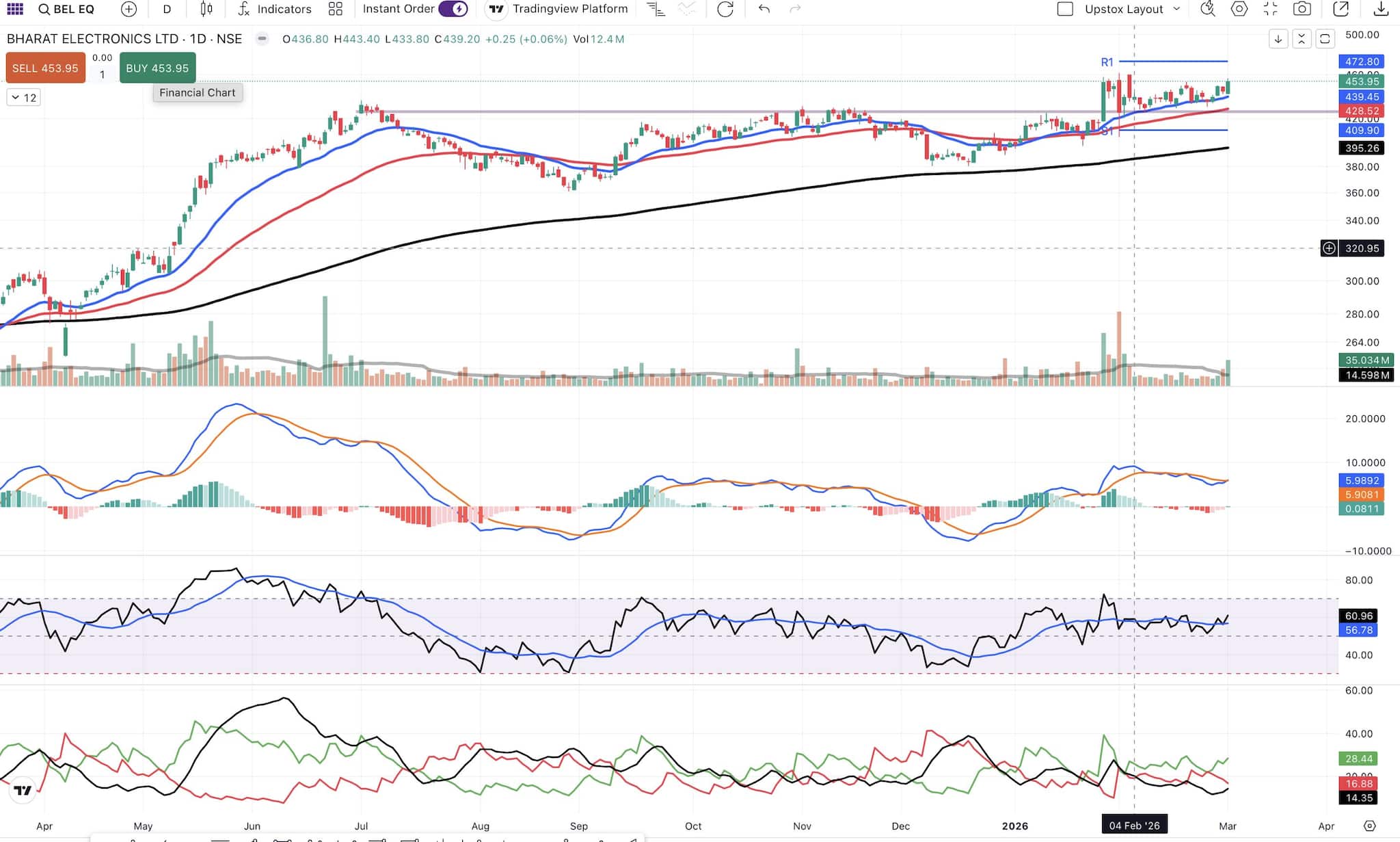Screen dimensions: 1400x842
Task: Click the 395.26 black MA label
Action: pyautogui.click(x=1362, y=148)
